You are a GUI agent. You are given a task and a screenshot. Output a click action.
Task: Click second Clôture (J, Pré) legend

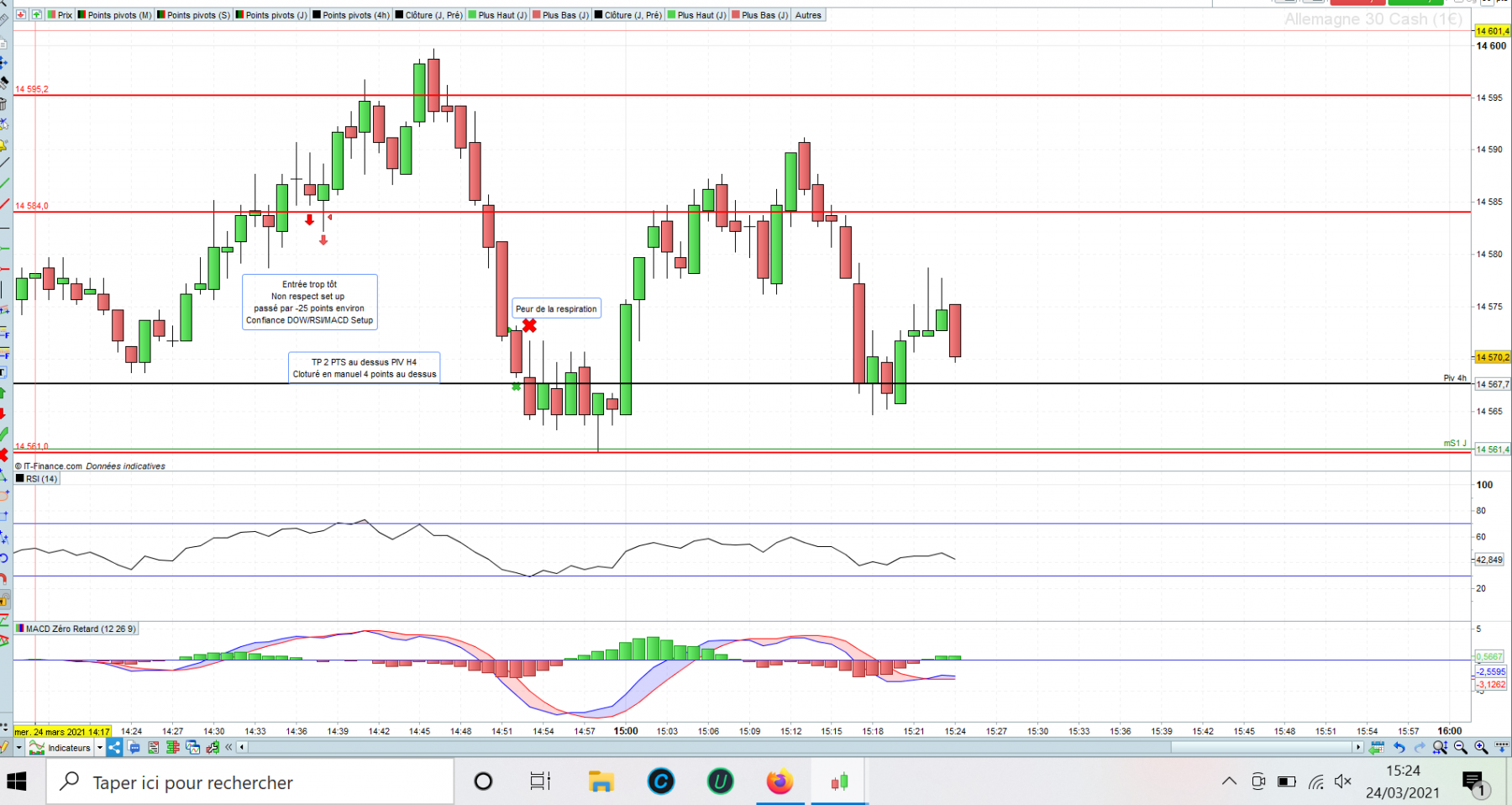627,15
